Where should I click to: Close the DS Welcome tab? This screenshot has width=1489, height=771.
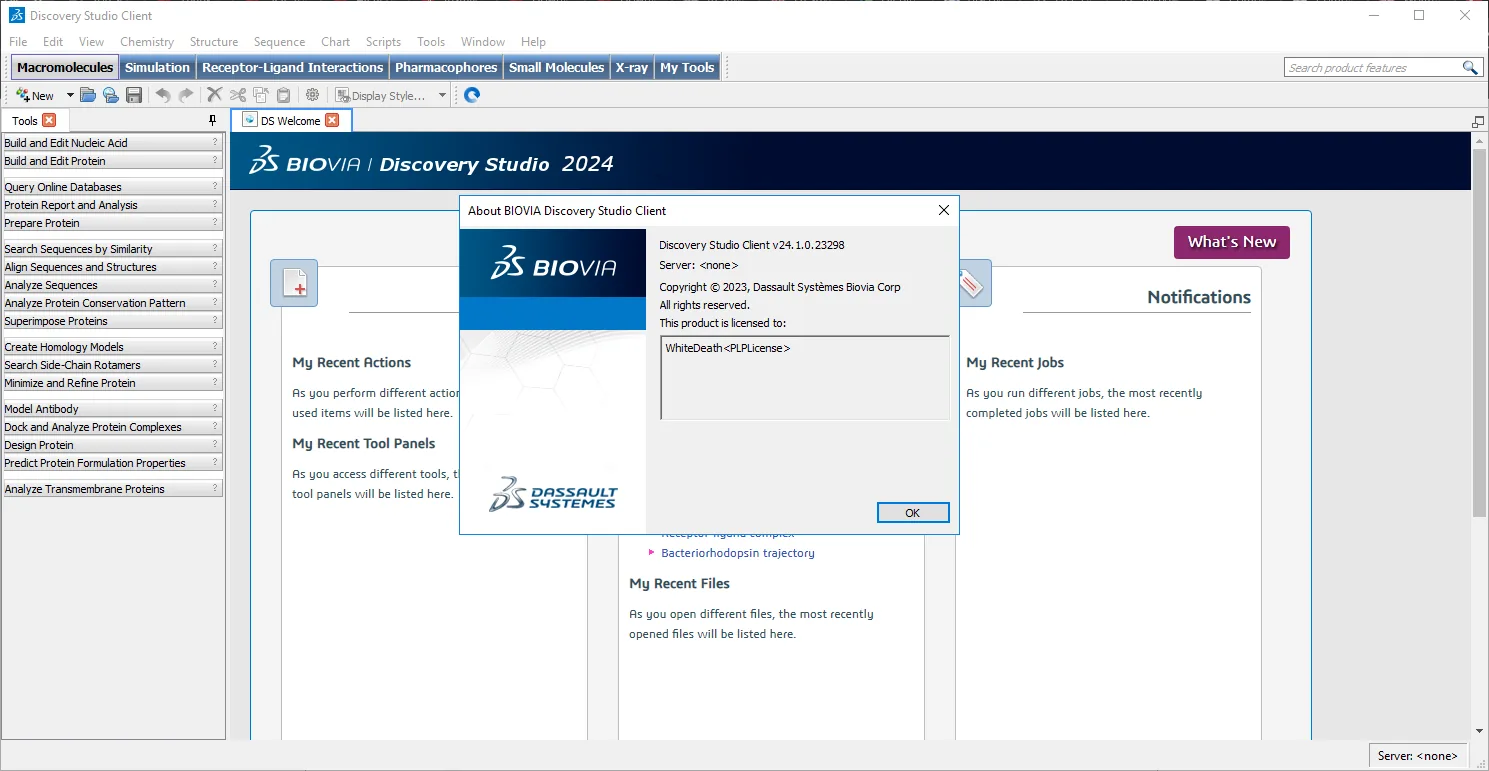(x=332, y=120)
